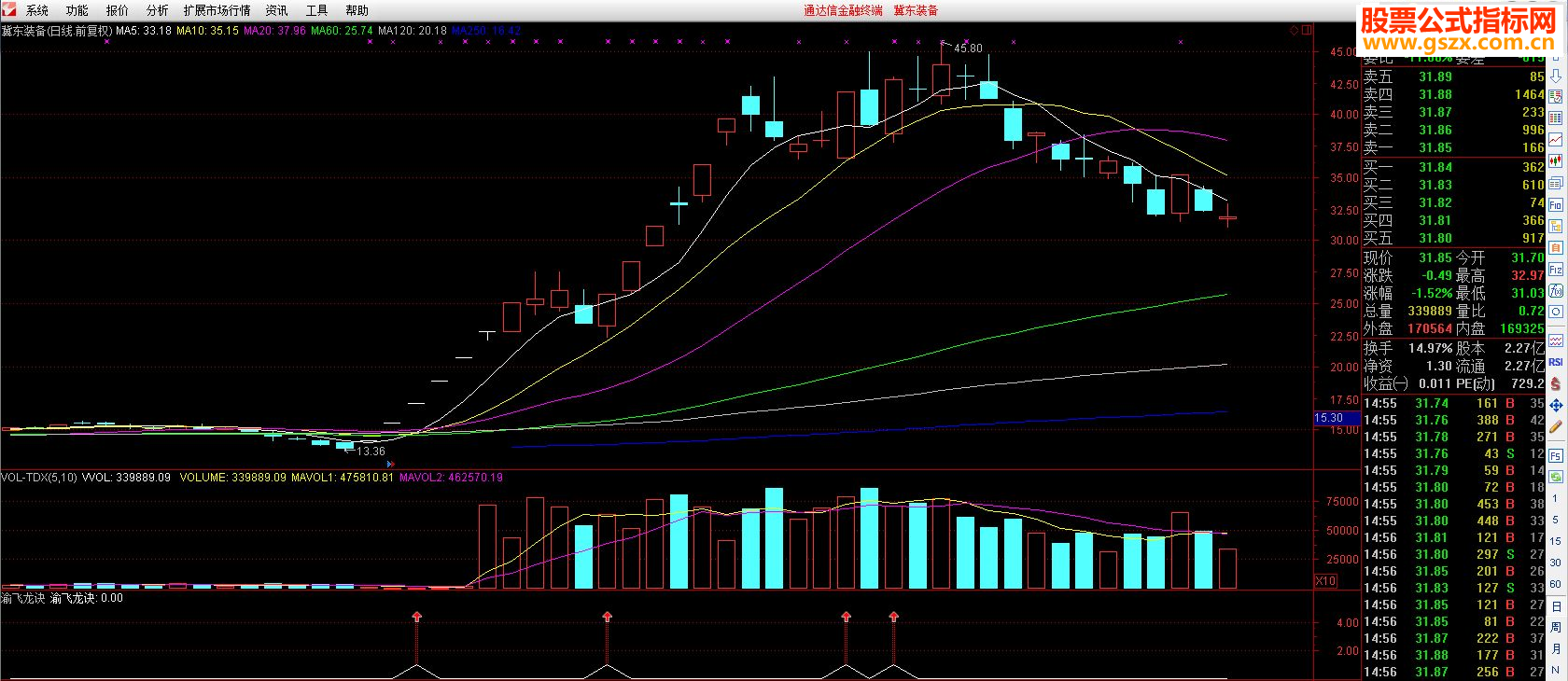Screen dimensions: 1568x681
Task: Click the MA5: 33.18 readout
Action: point(144,31)
